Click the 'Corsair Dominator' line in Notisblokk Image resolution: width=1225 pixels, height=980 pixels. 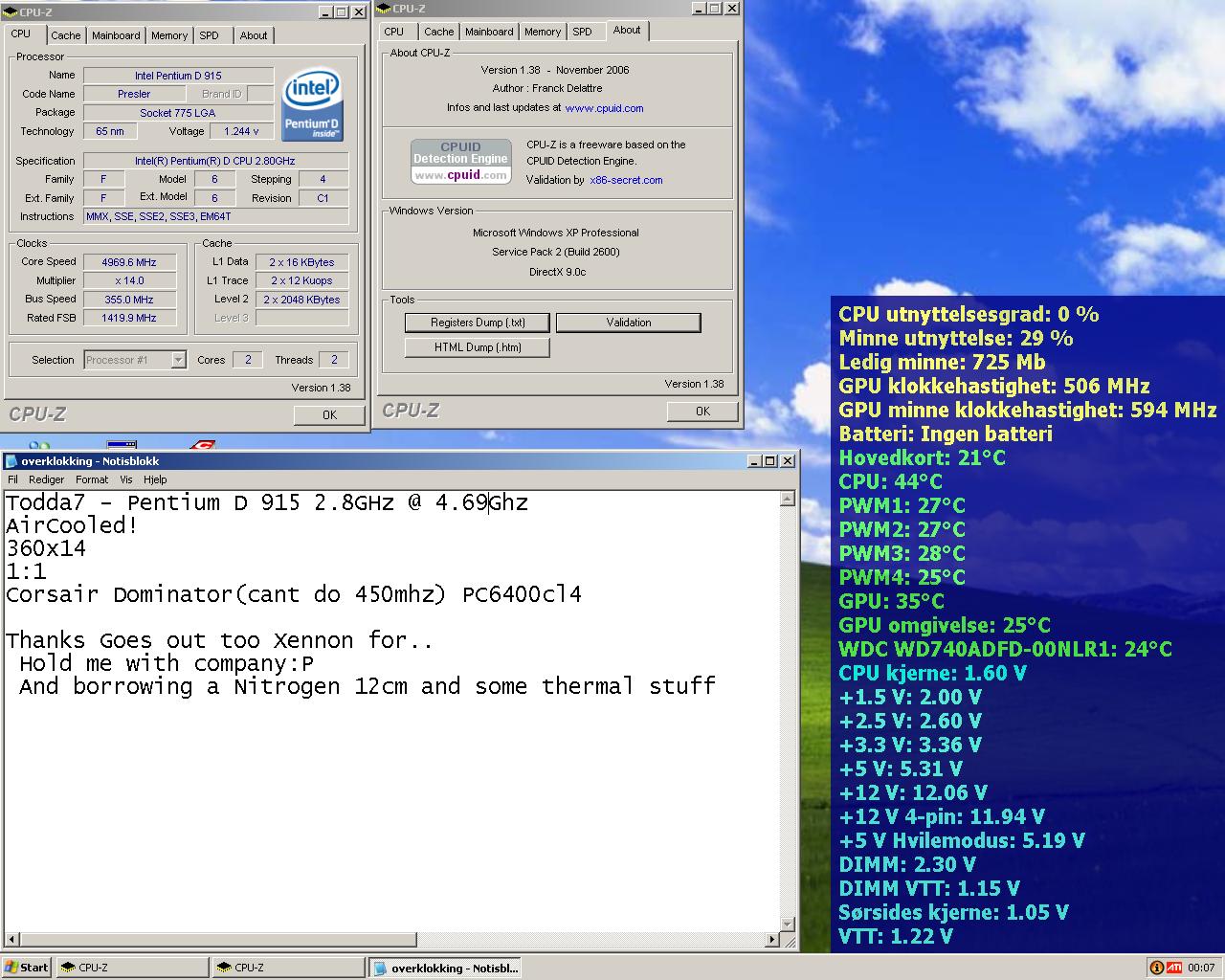click(x=294, y=594)
